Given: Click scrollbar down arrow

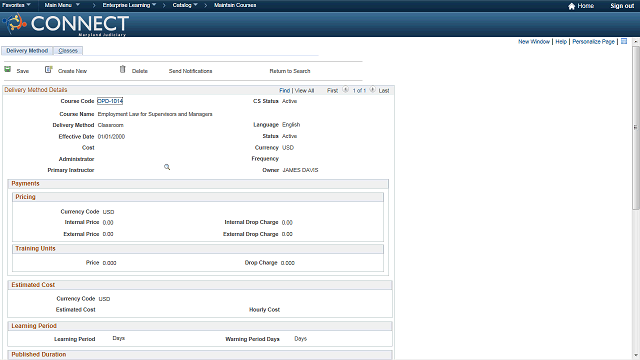Looking at the screenshot, I should pos(636,356).
